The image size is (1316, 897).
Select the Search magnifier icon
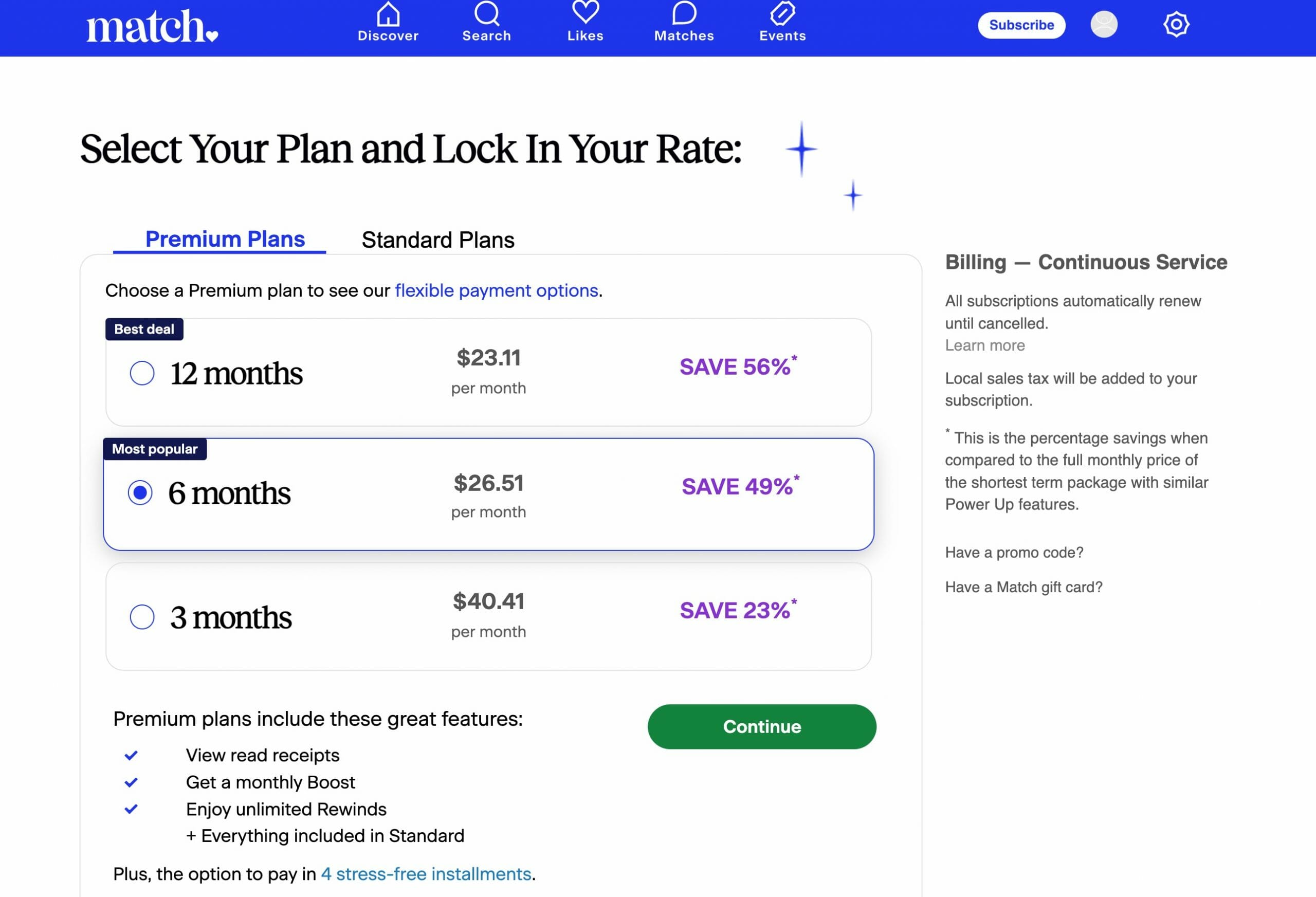(487, 23)
